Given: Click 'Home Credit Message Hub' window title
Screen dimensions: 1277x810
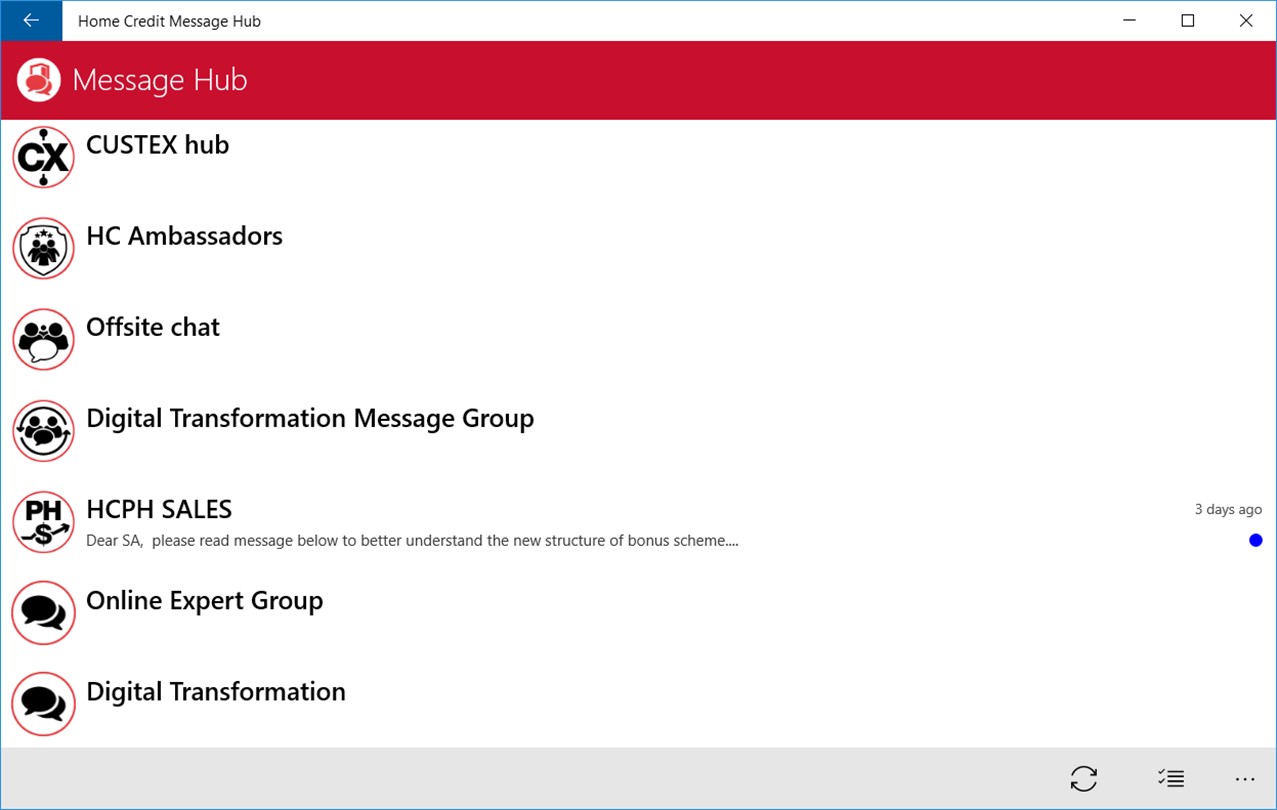Looking at the screenshot, I should click(x=169, y=21).
